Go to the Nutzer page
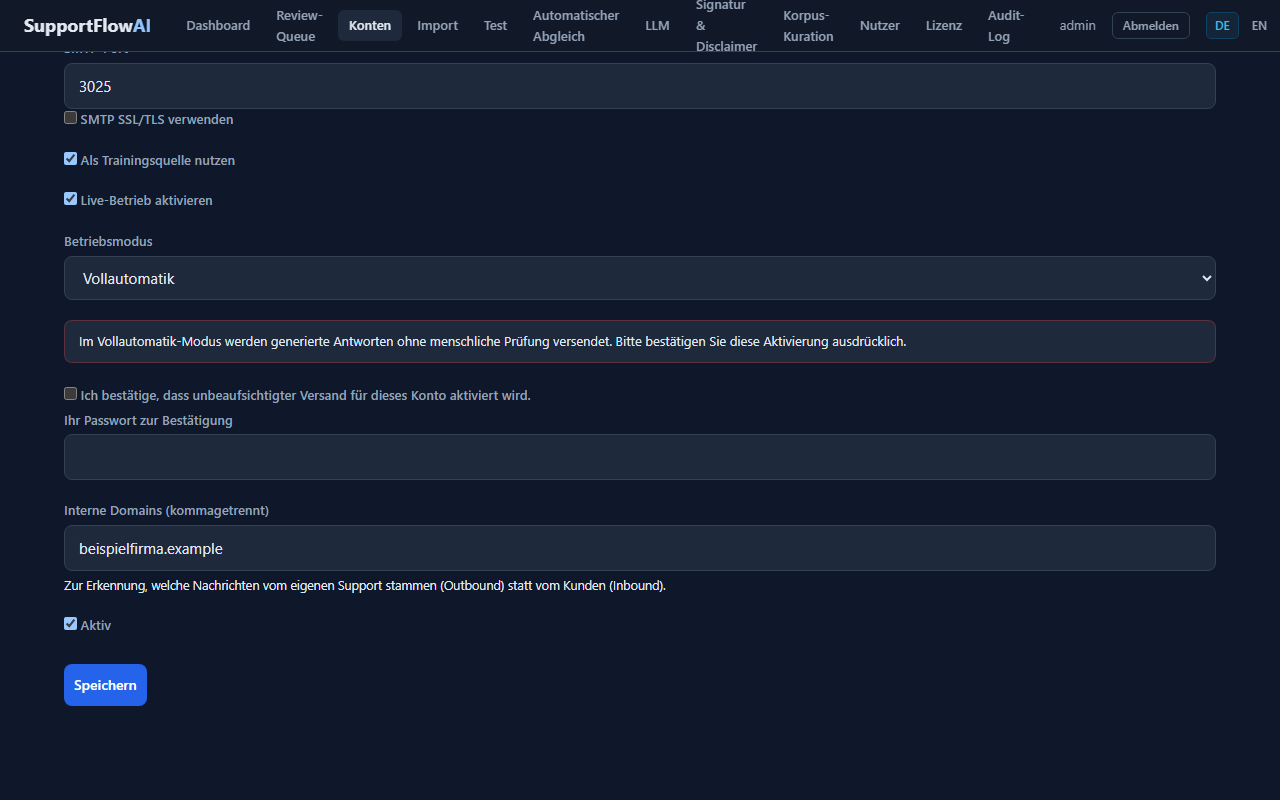Image resolution: width=1280 pixels, height=800 pixels. [880, 26]
